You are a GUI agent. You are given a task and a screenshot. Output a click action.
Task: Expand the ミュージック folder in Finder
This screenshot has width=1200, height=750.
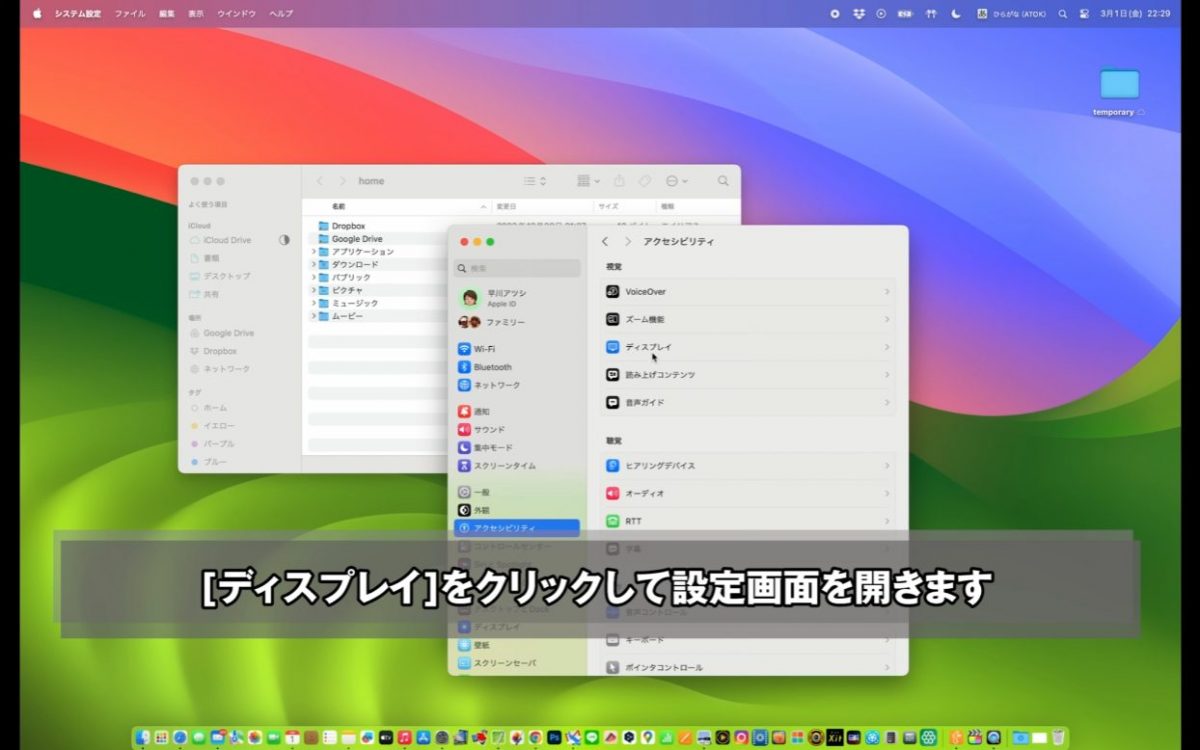[313, 303]
